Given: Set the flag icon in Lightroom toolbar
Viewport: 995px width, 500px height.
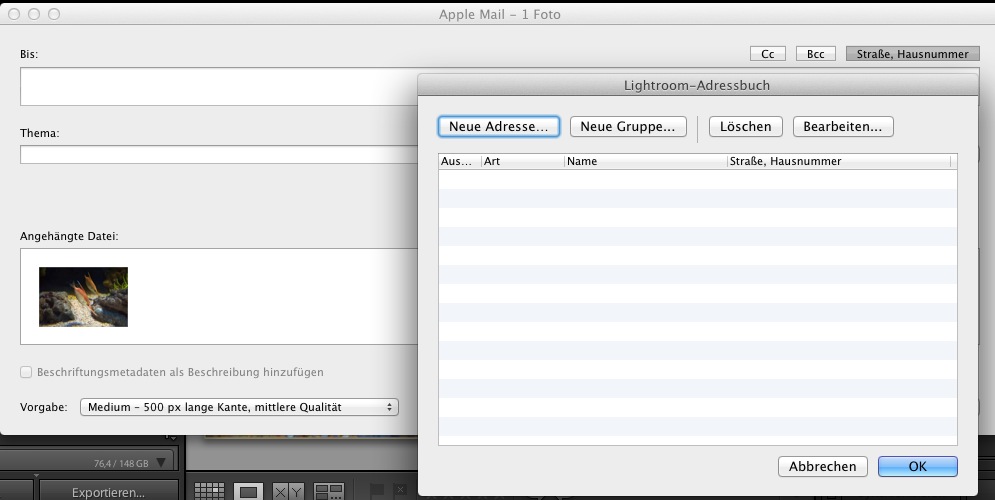Looking at the screenshot, I should 377,490.
